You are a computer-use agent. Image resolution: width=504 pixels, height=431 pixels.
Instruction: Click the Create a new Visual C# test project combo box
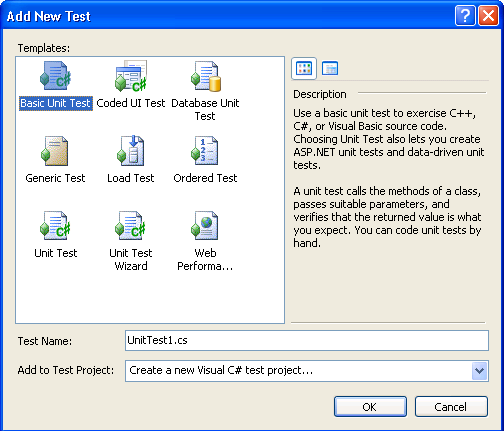click(x=307, y=371)
